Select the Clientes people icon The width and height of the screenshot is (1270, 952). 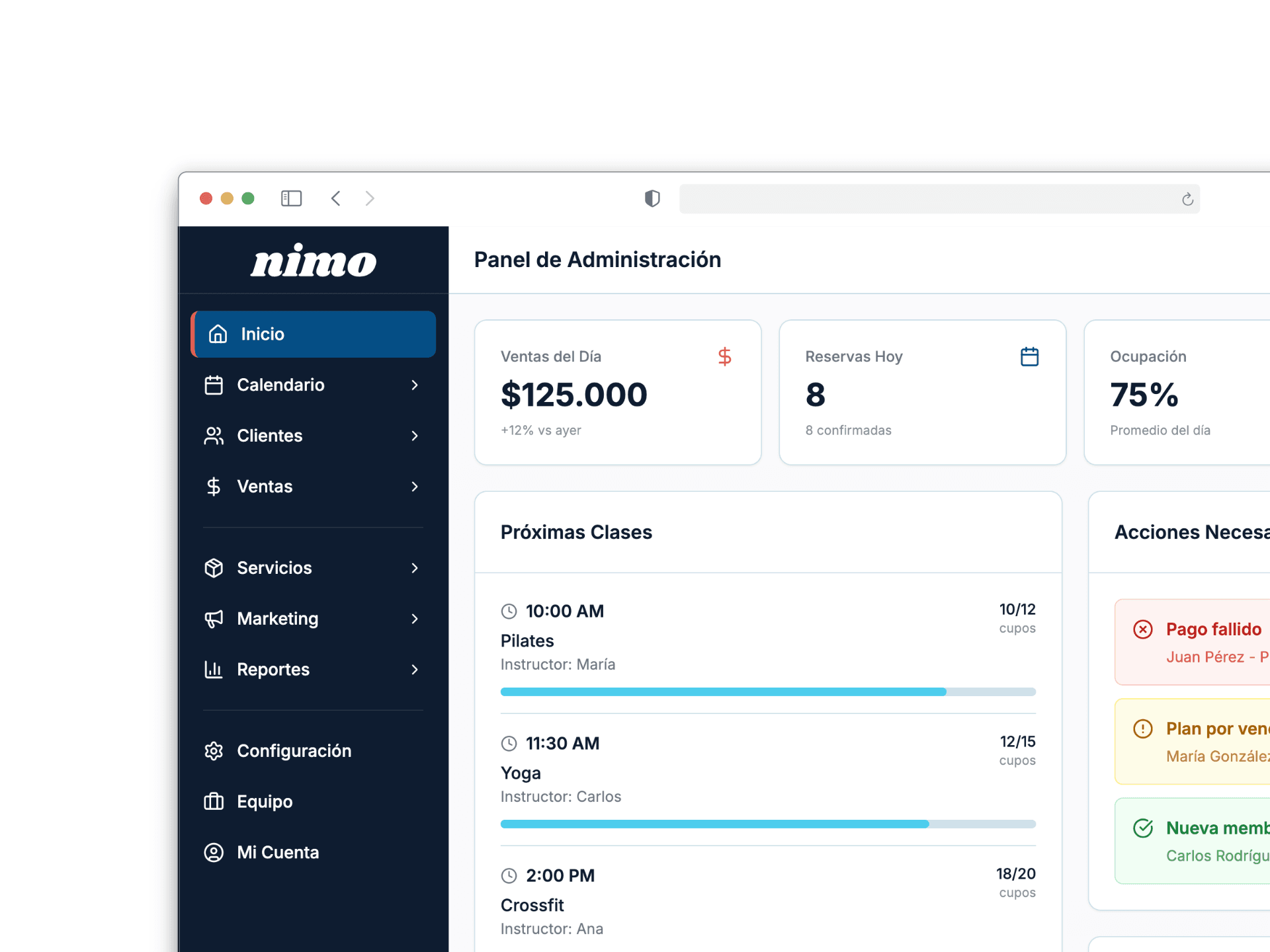[x=214, y=436]
